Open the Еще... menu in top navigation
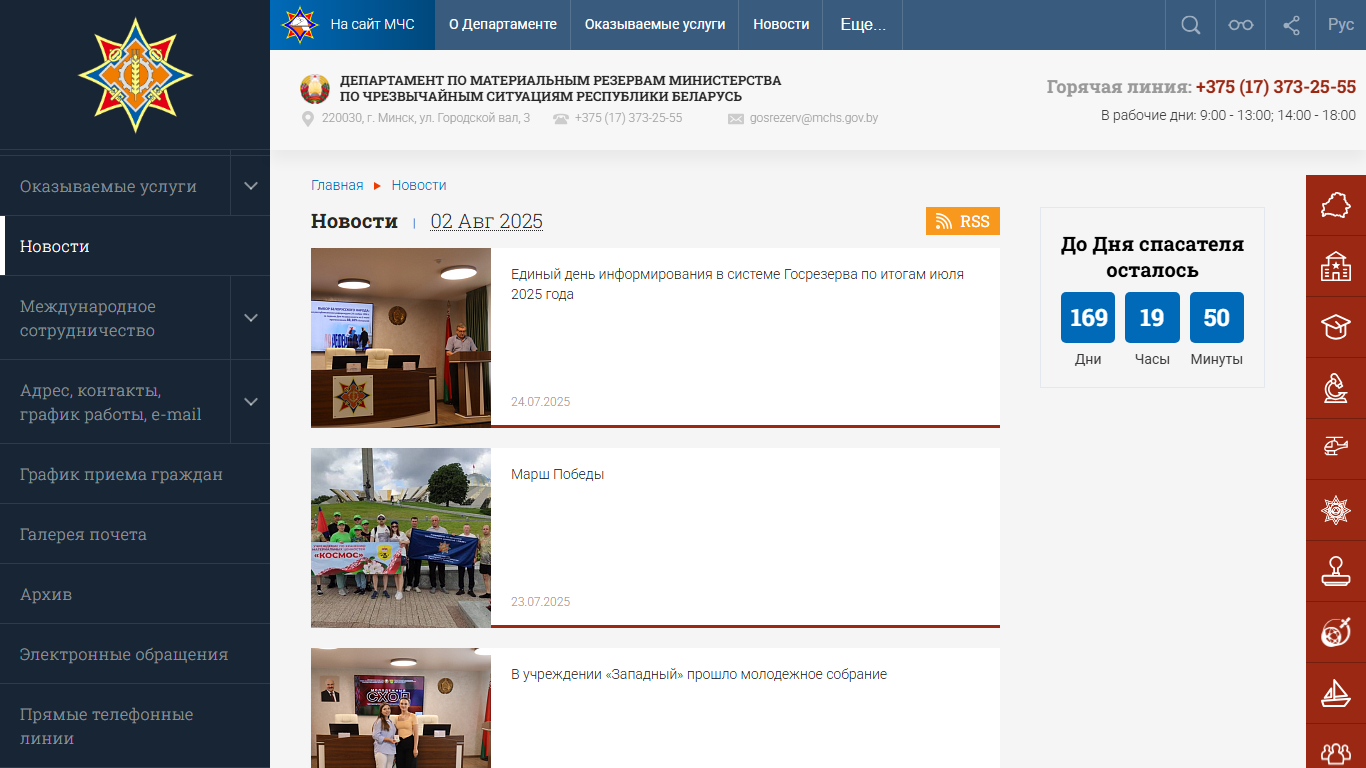The image size is (1366, 768). click(863, 25)
